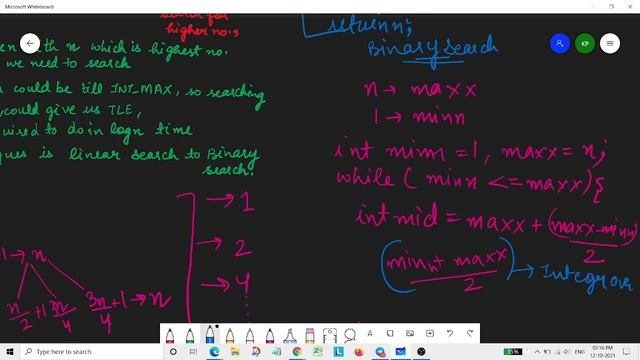Show hidden system tray icons
Image resolution: width=640 pixels, height=360 pixels.
click(537, 351)
